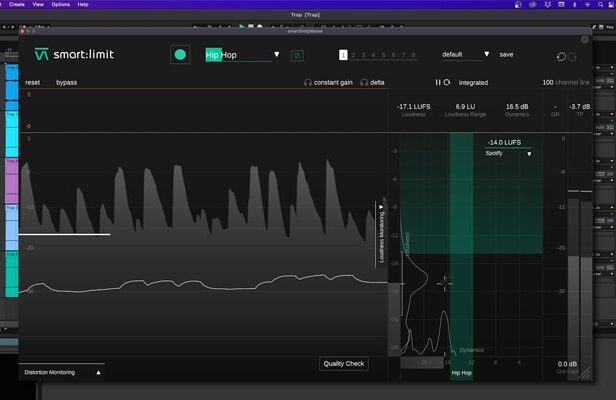Viewport: 616px width, 400px height.
Task: Pause the loudness measurement
Action: pos(438,83)
